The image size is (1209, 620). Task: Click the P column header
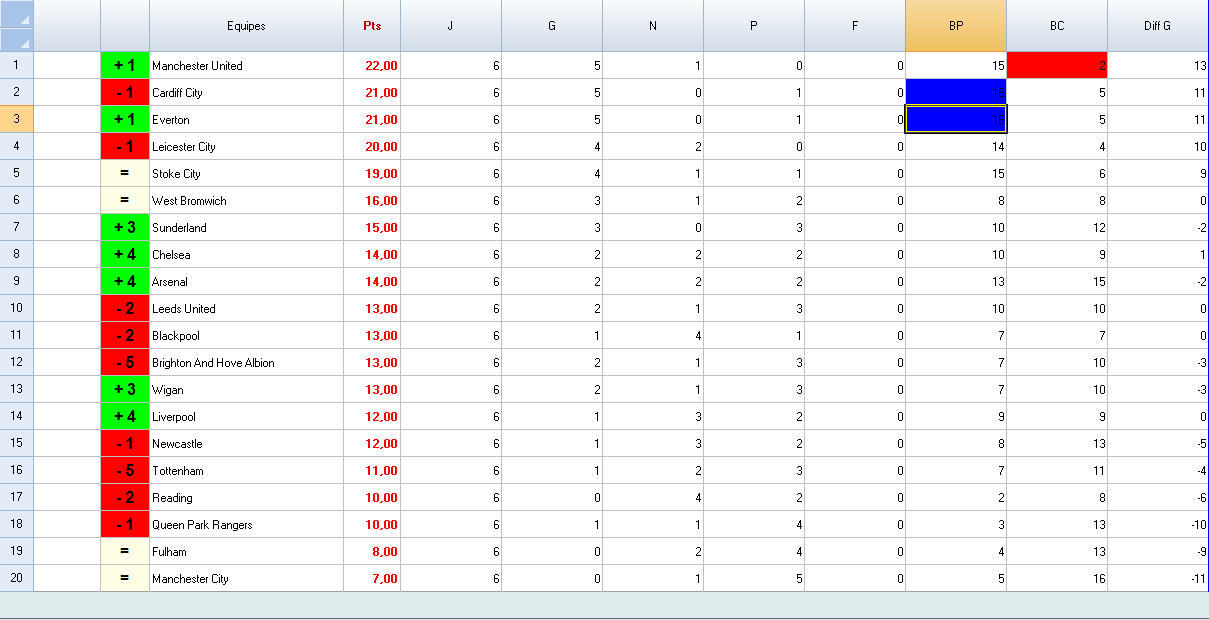pos(754,26)
